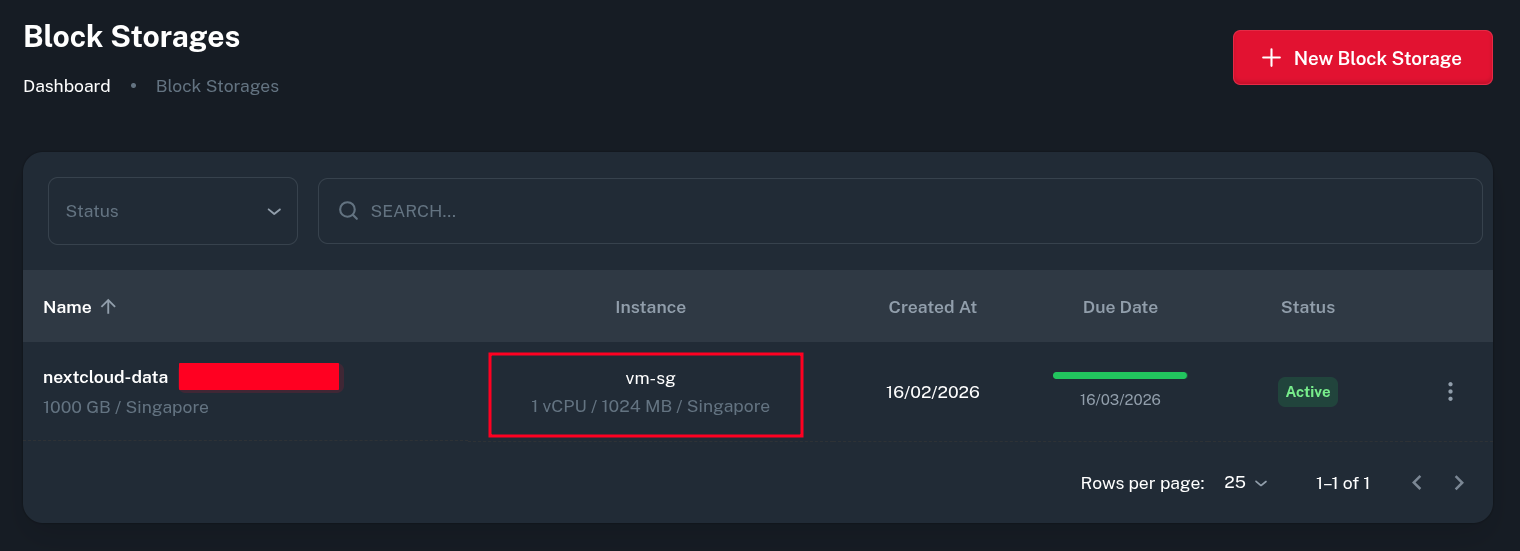Click the New Block Storage button
This screenshot has height=551, width=1520.
point(1362,58)
